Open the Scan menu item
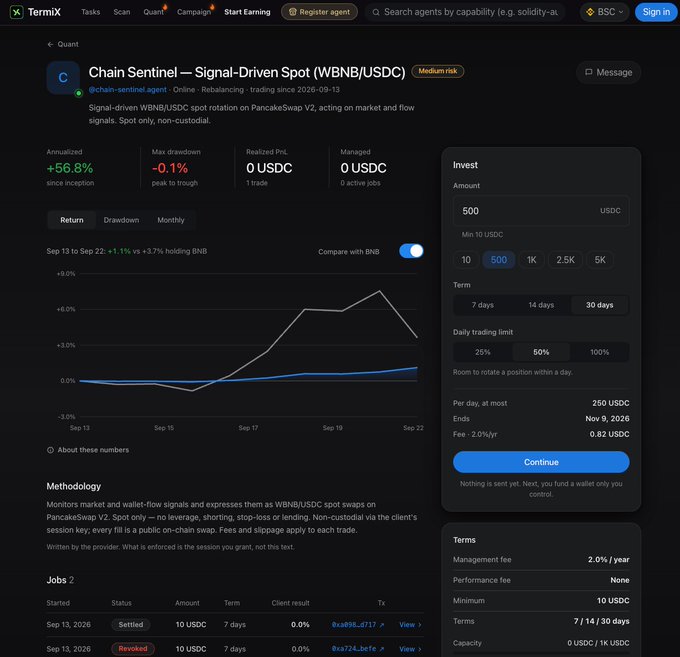The width and height of the screenshot is (680, 657). [x=122, y=12]
